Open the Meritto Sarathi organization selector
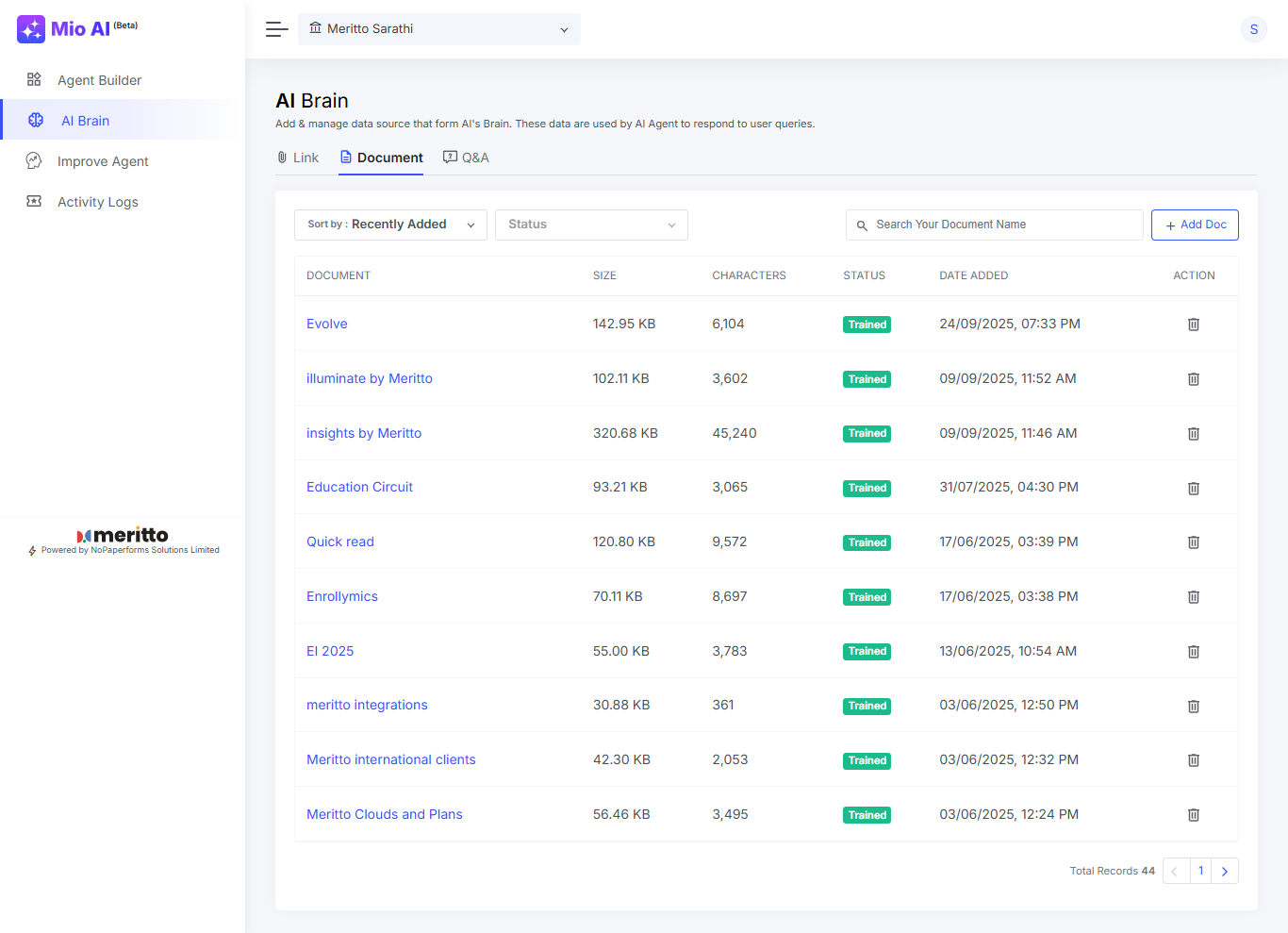Screen dimensions: 1288x933 click(x=439, y=29)
